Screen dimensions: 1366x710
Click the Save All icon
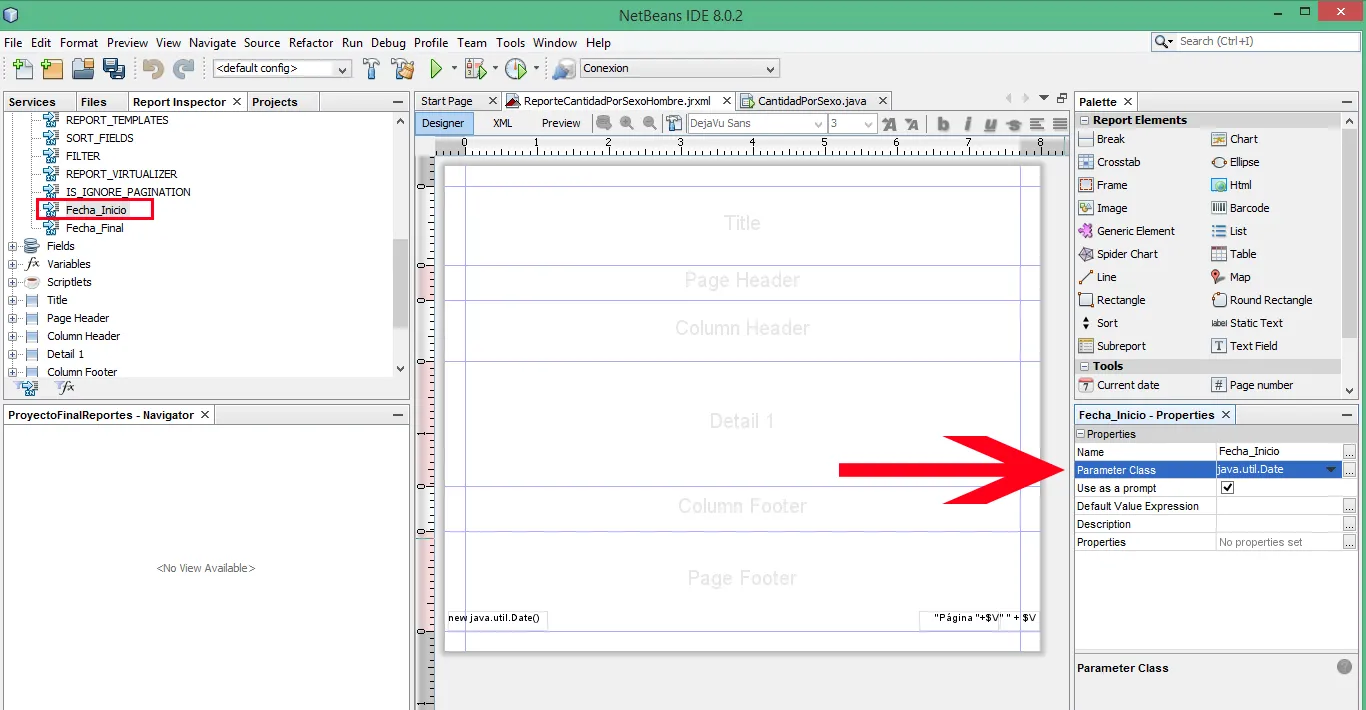tap(114, 69)
